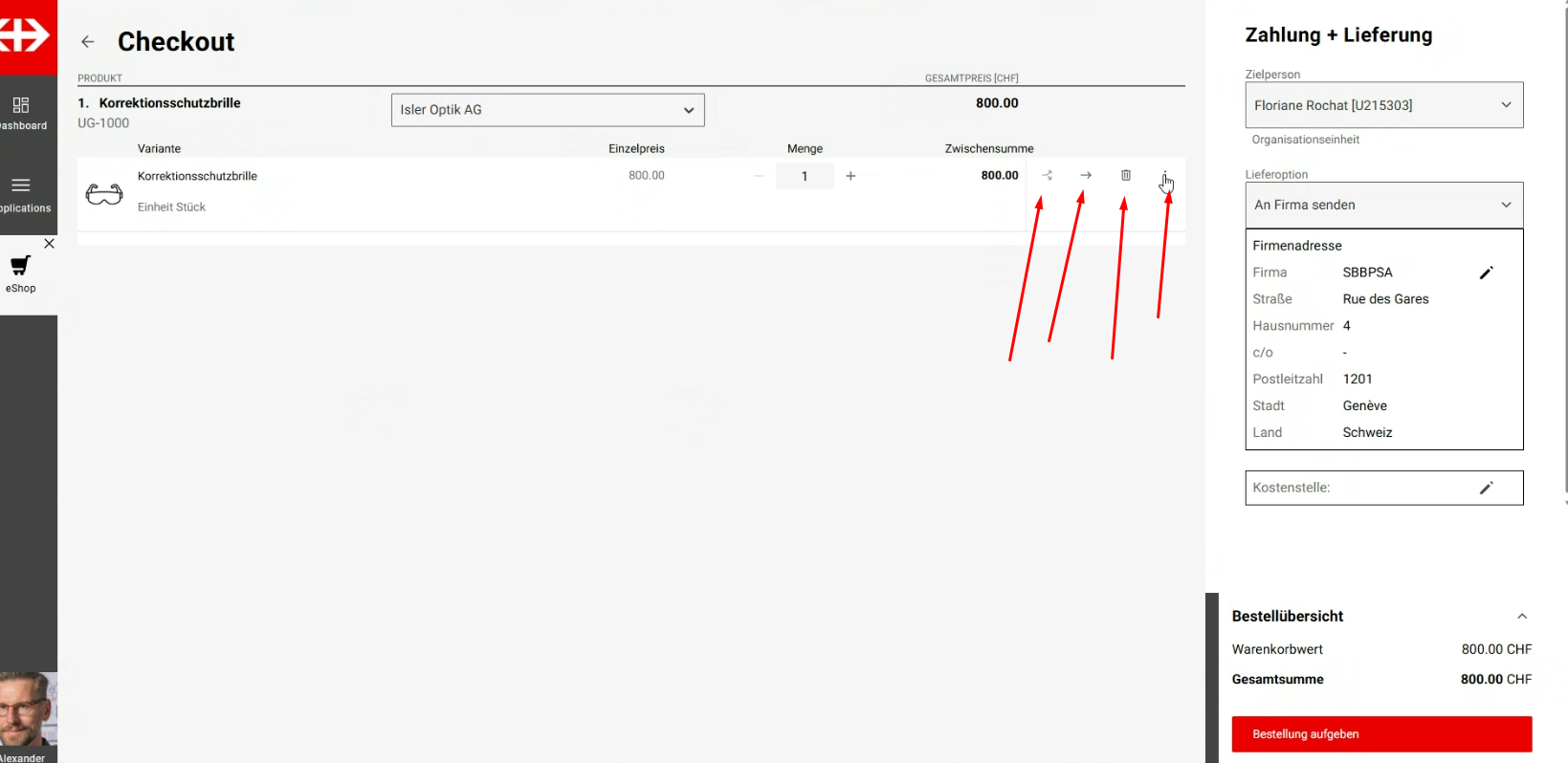Open the more options menu for item

[1165, 176]
